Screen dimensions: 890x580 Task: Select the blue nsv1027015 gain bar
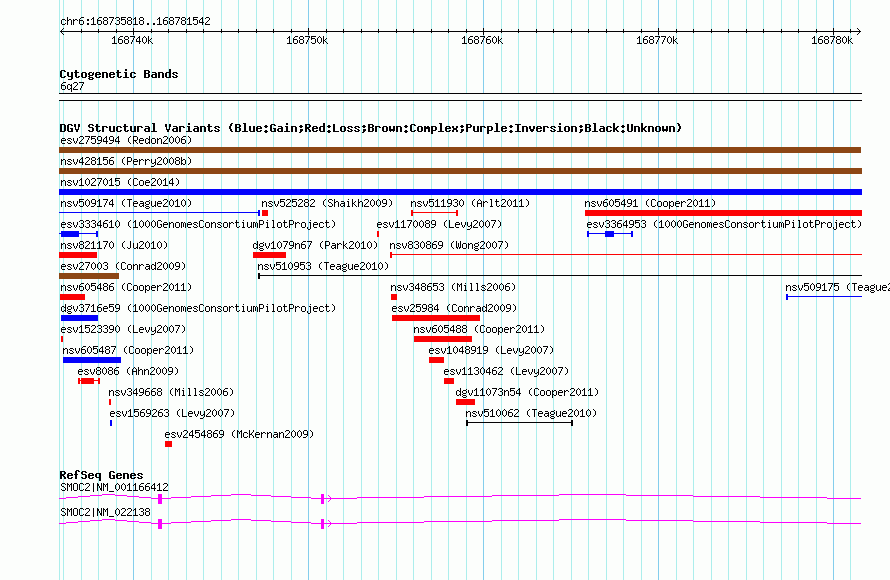pyautogui.click(x=460, y=192)
